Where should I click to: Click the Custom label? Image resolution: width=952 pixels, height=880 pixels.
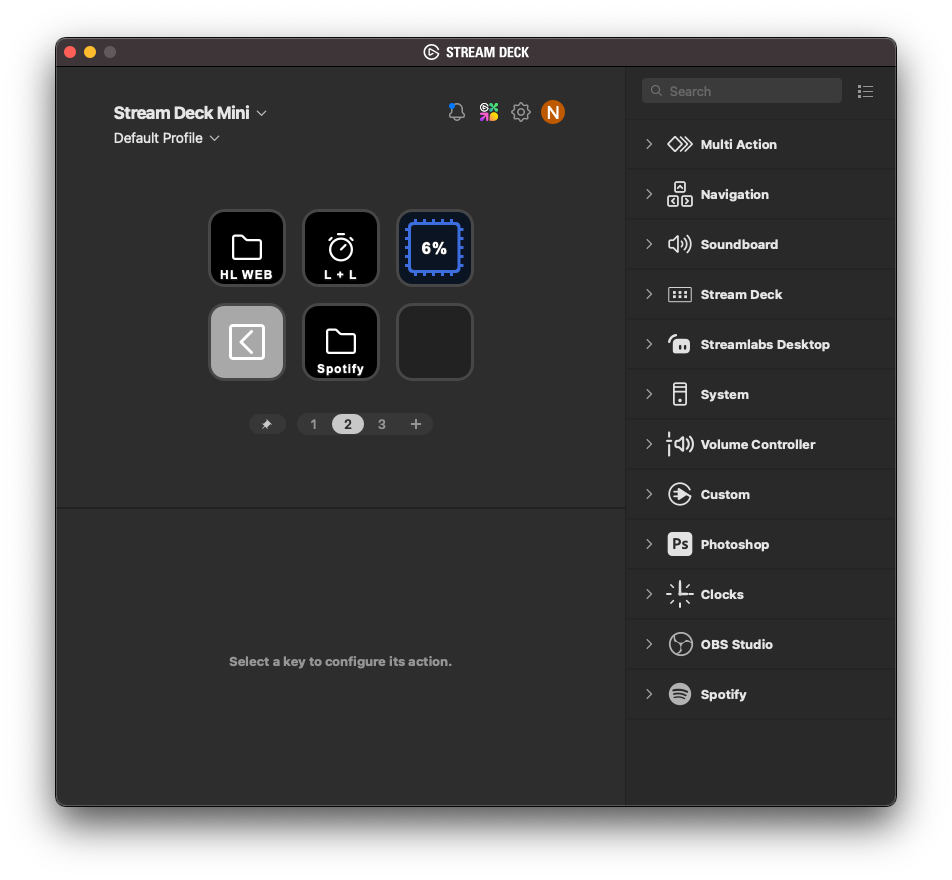point(725,494)
